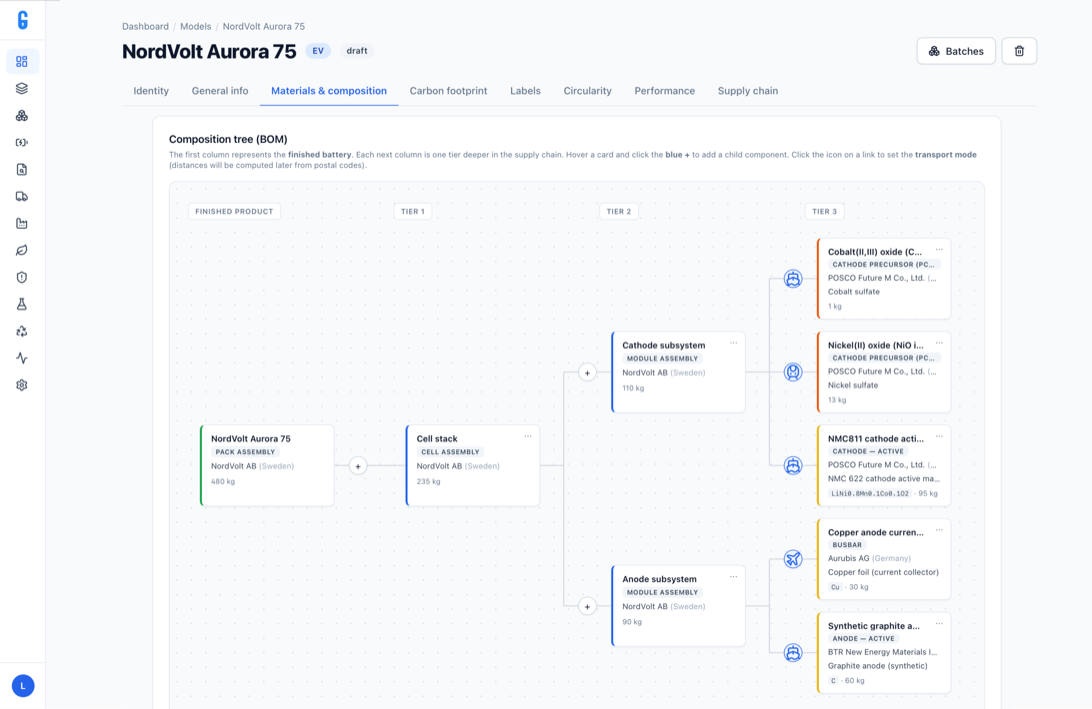
Task: Click Composition tree (BOM) heading
Action: click(228, 139)
